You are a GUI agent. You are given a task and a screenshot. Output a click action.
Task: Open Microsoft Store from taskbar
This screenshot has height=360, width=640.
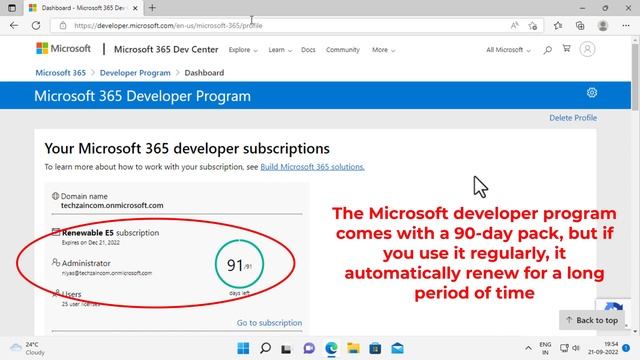[x=375, y=349]
